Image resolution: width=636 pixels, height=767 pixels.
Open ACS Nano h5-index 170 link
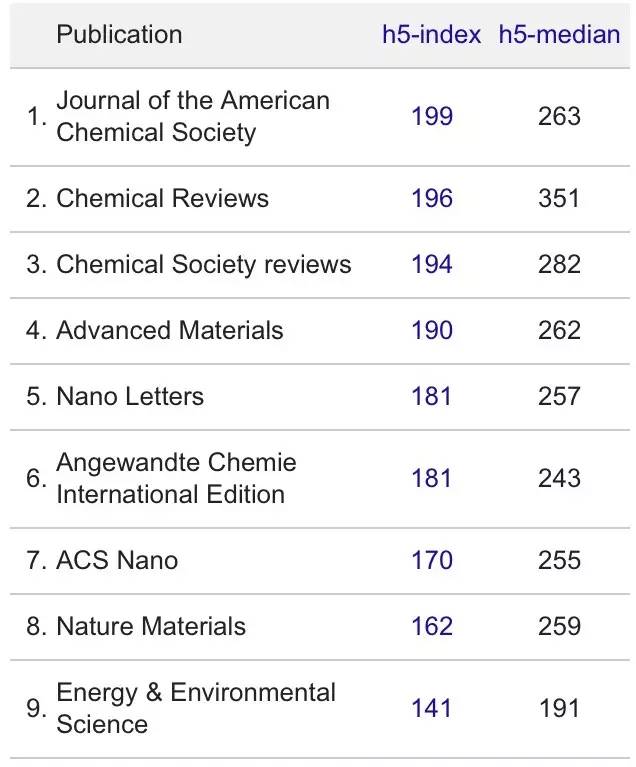431,561
